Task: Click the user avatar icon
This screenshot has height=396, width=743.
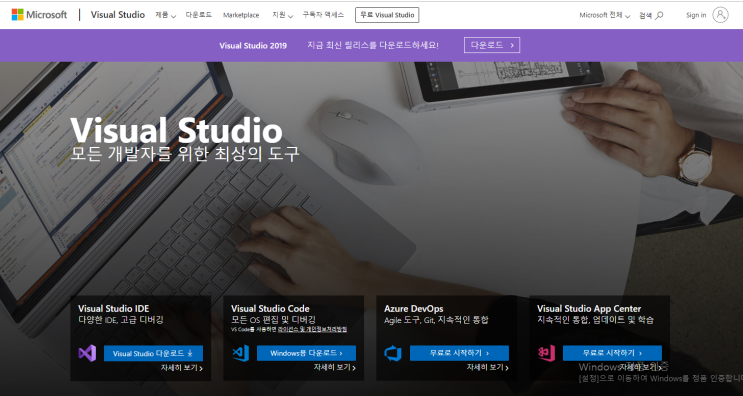Action: tap(720, 15)
